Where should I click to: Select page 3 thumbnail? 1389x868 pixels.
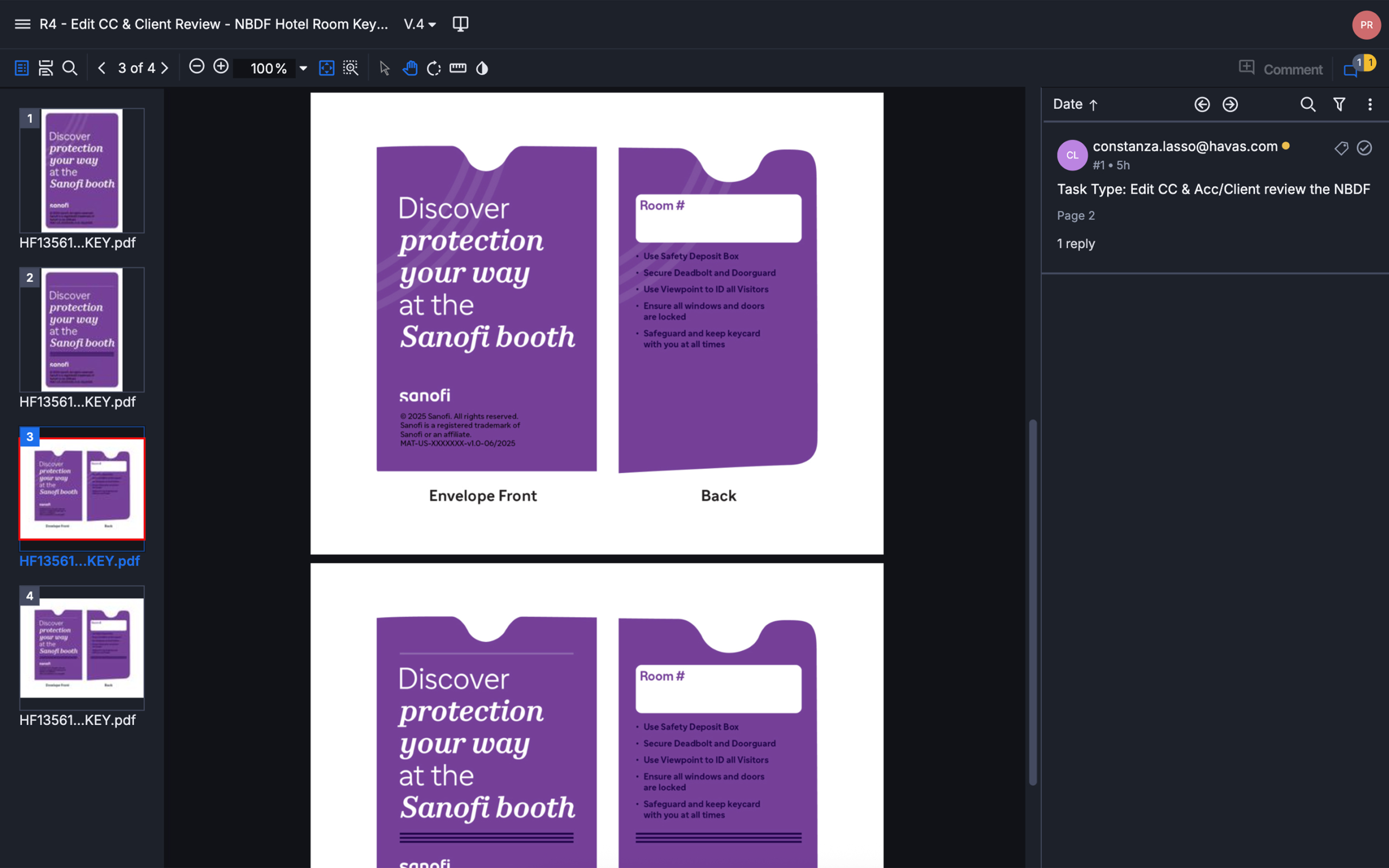click(81, 489)
